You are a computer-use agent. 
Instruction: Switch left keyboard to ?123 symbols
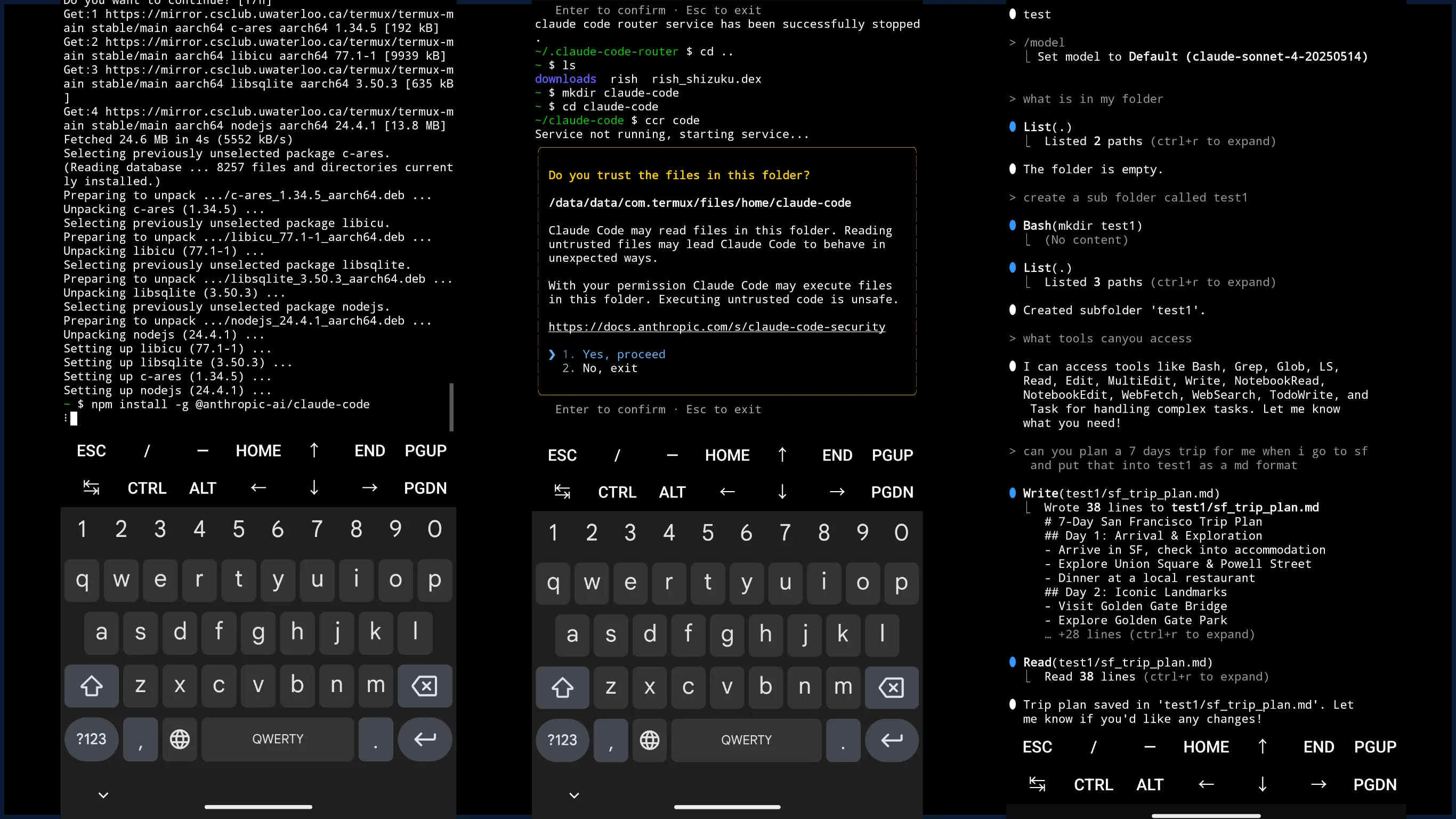pyautogui.click(x=91, y=738)
